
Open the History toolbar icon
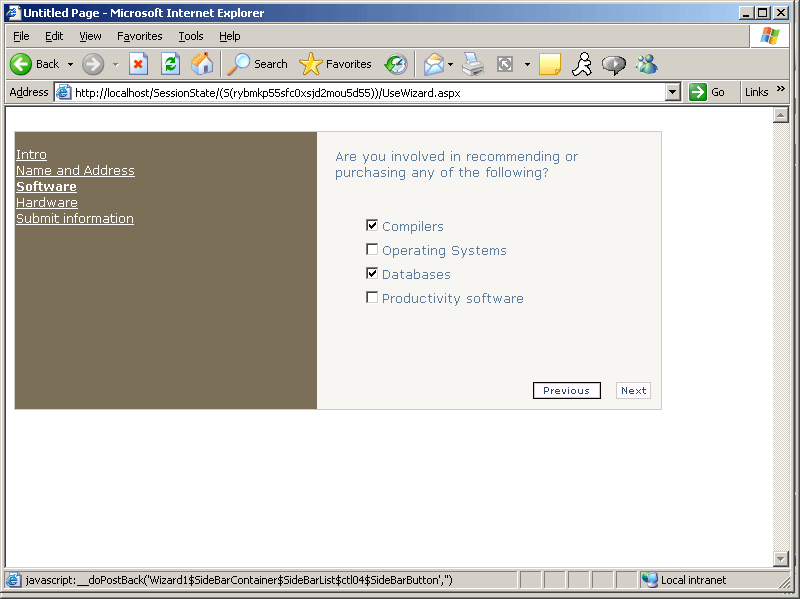(396, 64)
